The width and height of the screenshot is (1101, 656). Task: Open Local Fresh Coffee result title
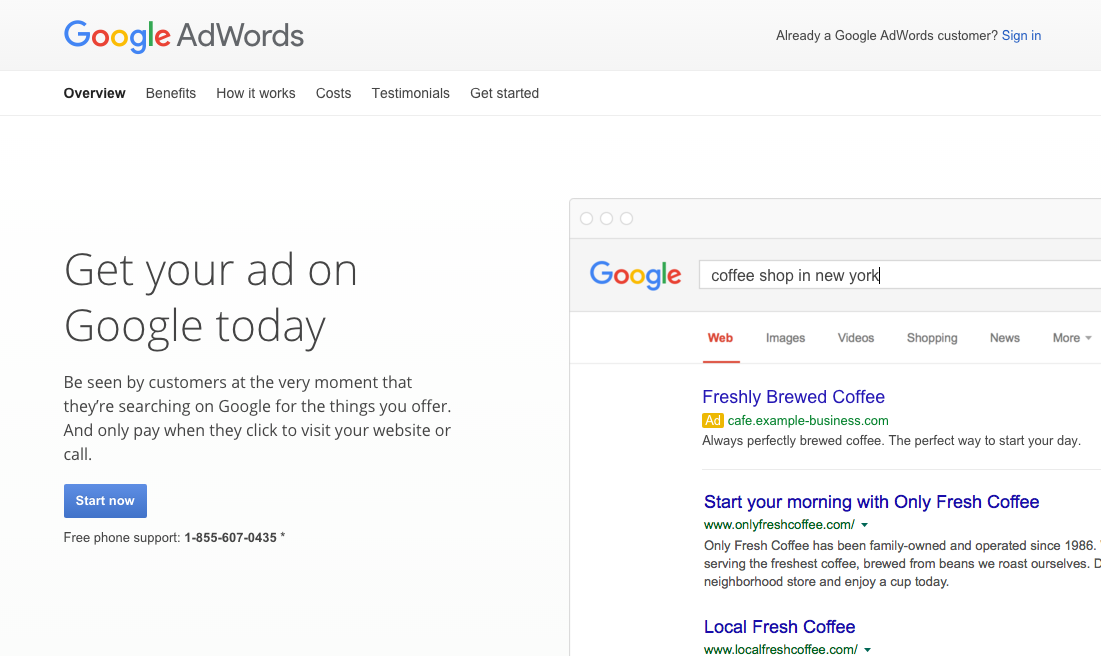pos(779,627)
